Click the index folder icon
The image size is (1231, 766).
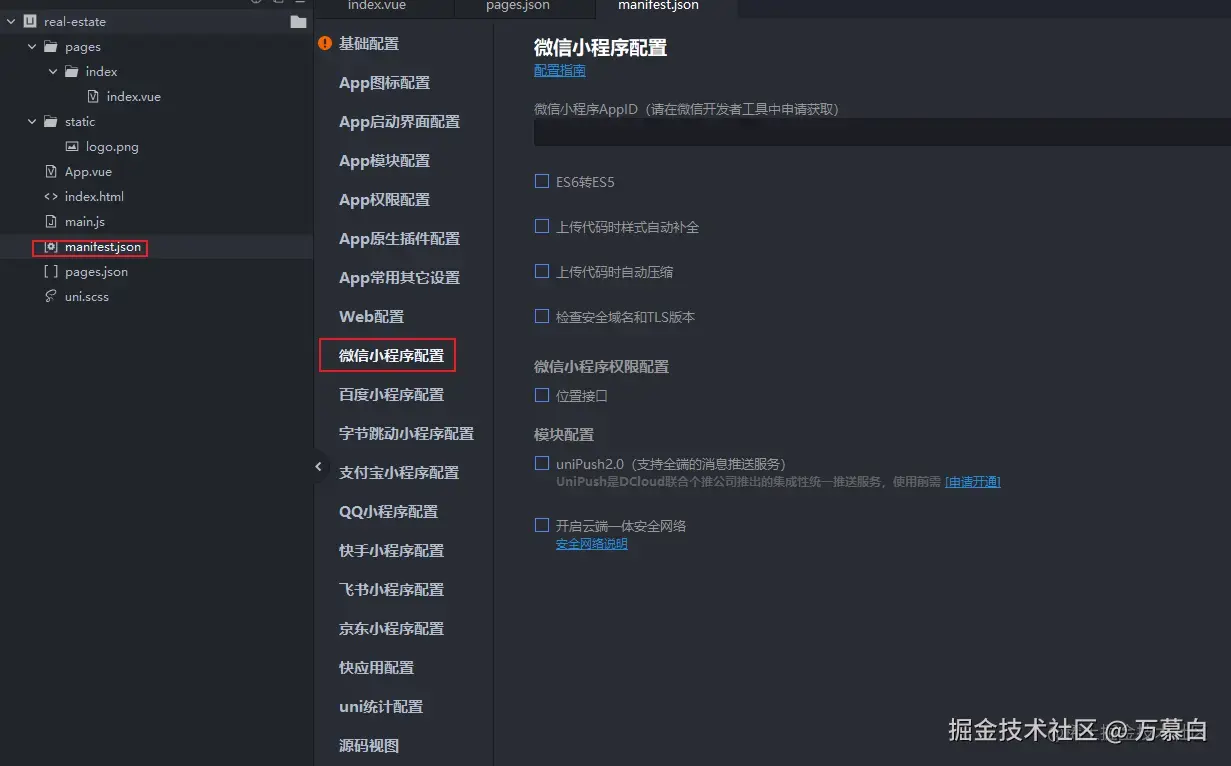click(71, 71)
